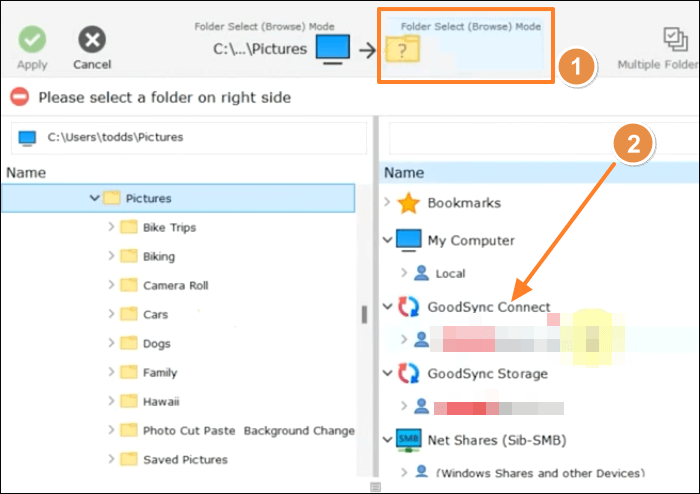Click the GoodSync Storage sync icon
The height and width of the screenshot is (494, 700).
click(x=408, y=374)
